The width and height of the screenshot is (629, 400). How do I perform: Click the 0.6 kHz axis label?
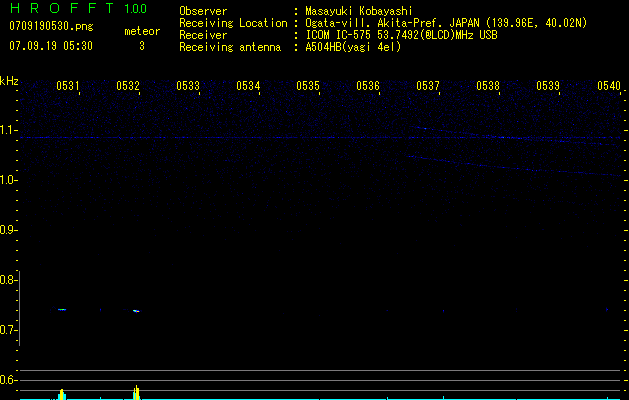click(8, 380)
